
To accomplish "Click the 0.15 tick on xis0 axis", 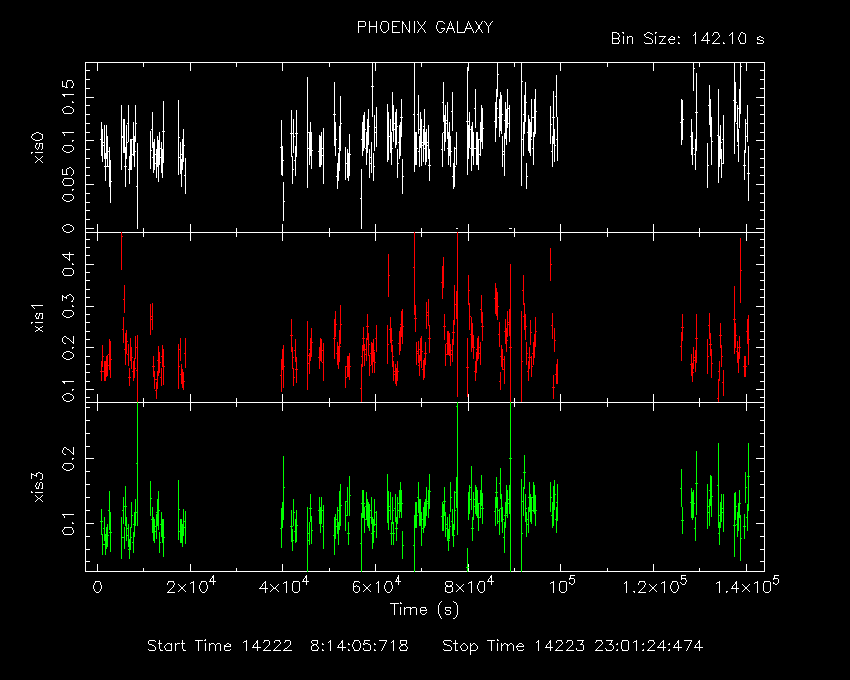I will 68,97.
